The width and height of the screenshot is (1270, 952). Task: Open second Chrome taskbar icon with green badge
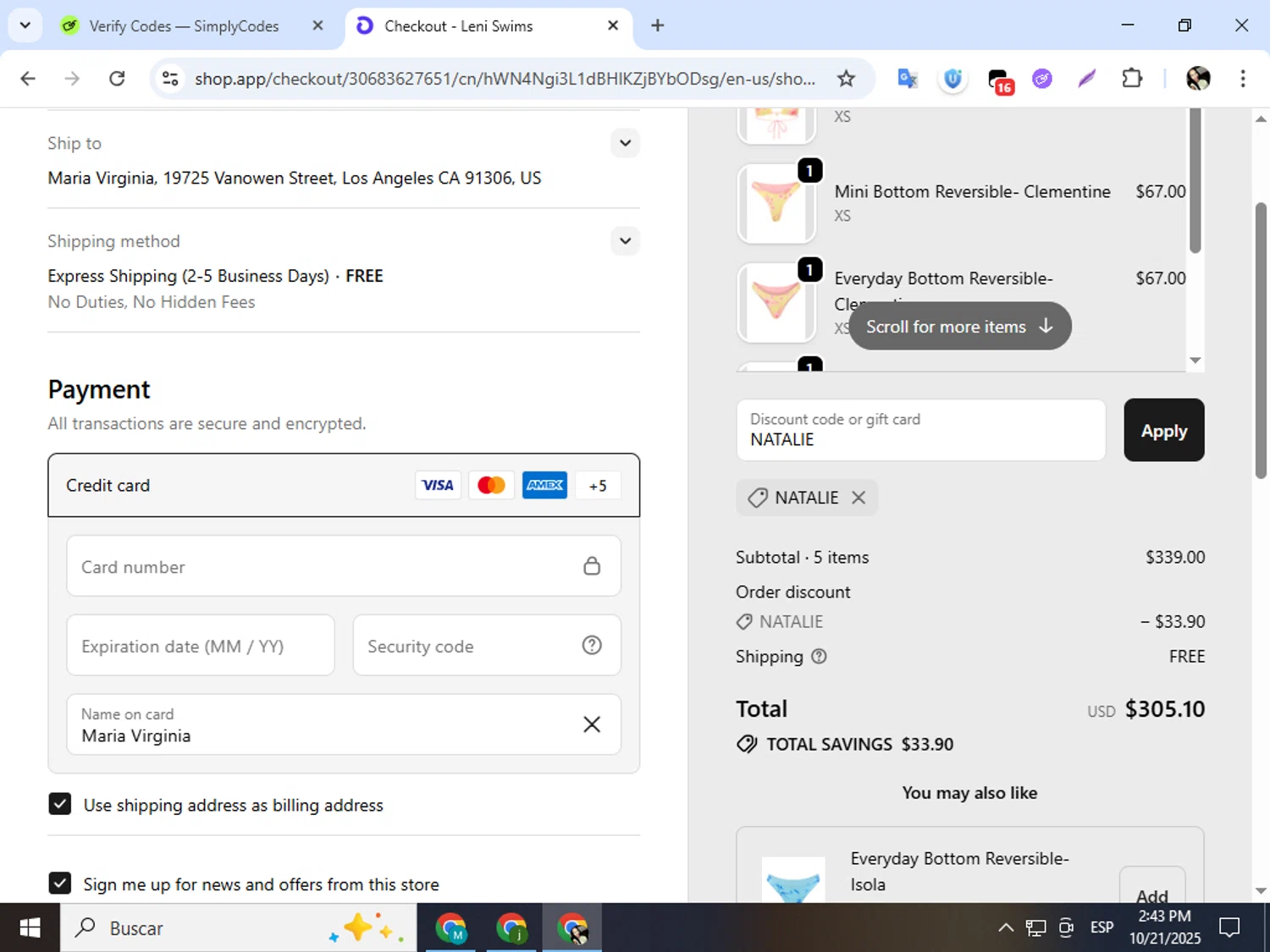(511, 927)
